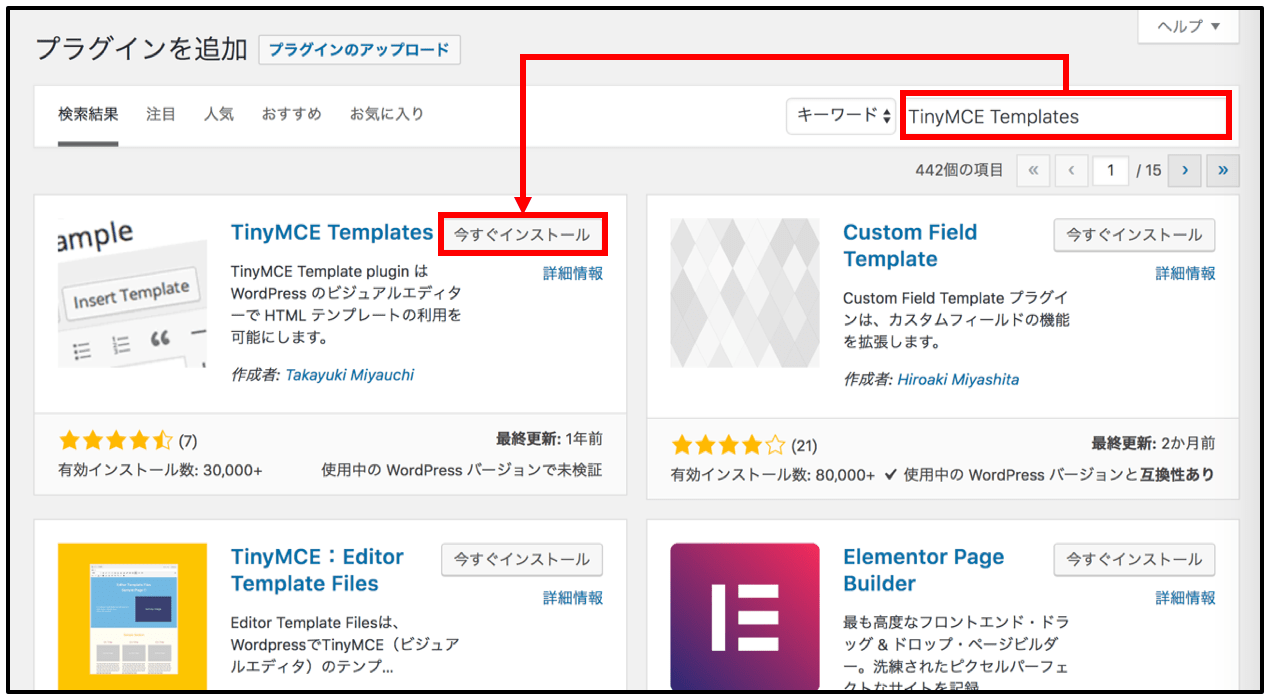The height and width of the screenshot is (700, 1270).
Task: Open TinyMCE：Editor Template Files title
Action: 317,570
